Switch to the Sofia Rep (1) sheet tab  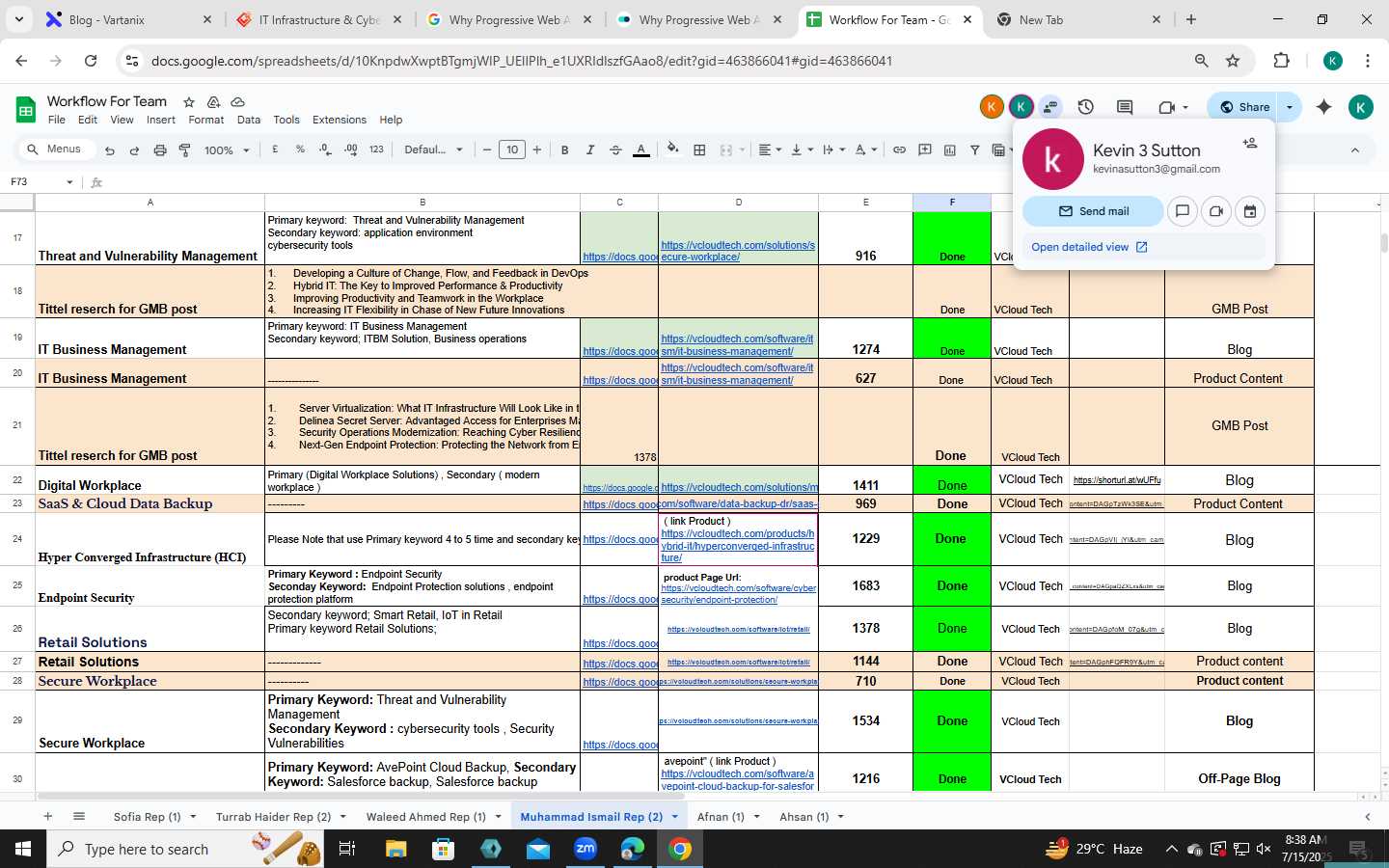point(147,817)
